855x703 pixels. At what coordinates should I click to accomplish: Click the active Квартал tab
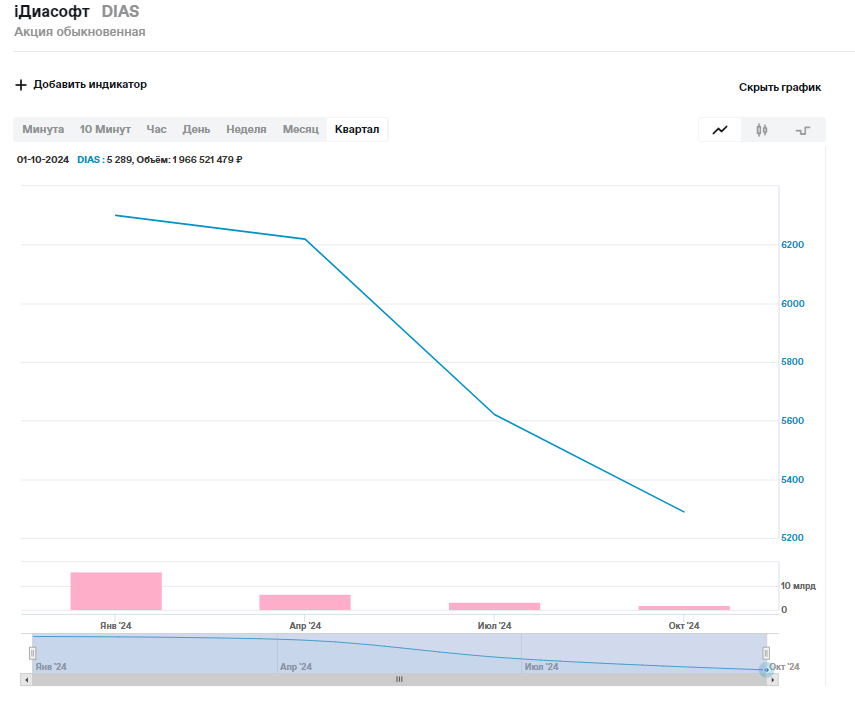(x=357, y=129)
